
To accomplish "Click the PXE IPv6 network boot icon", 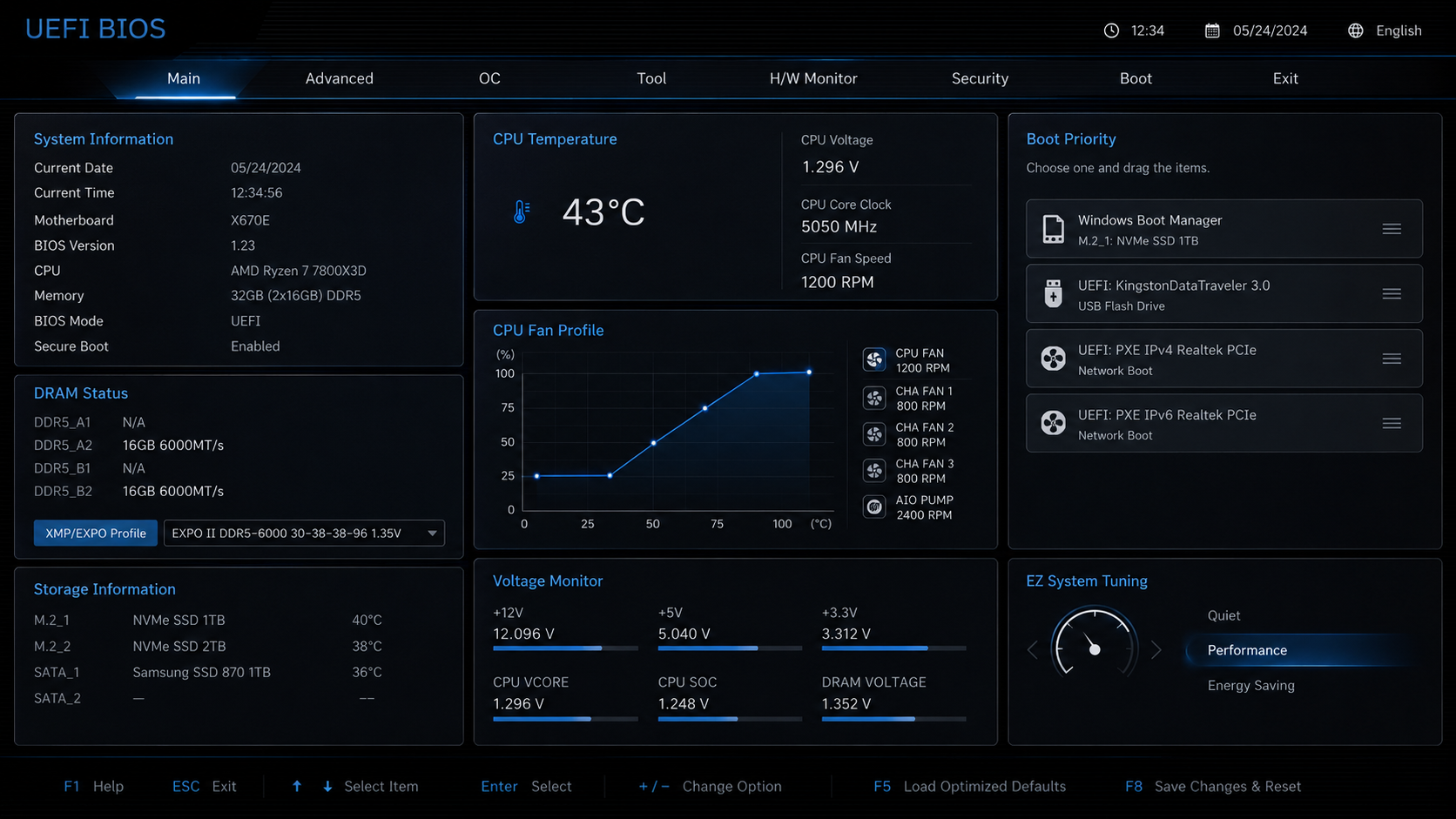I will pyautogui.click(x=1053, y=423).
